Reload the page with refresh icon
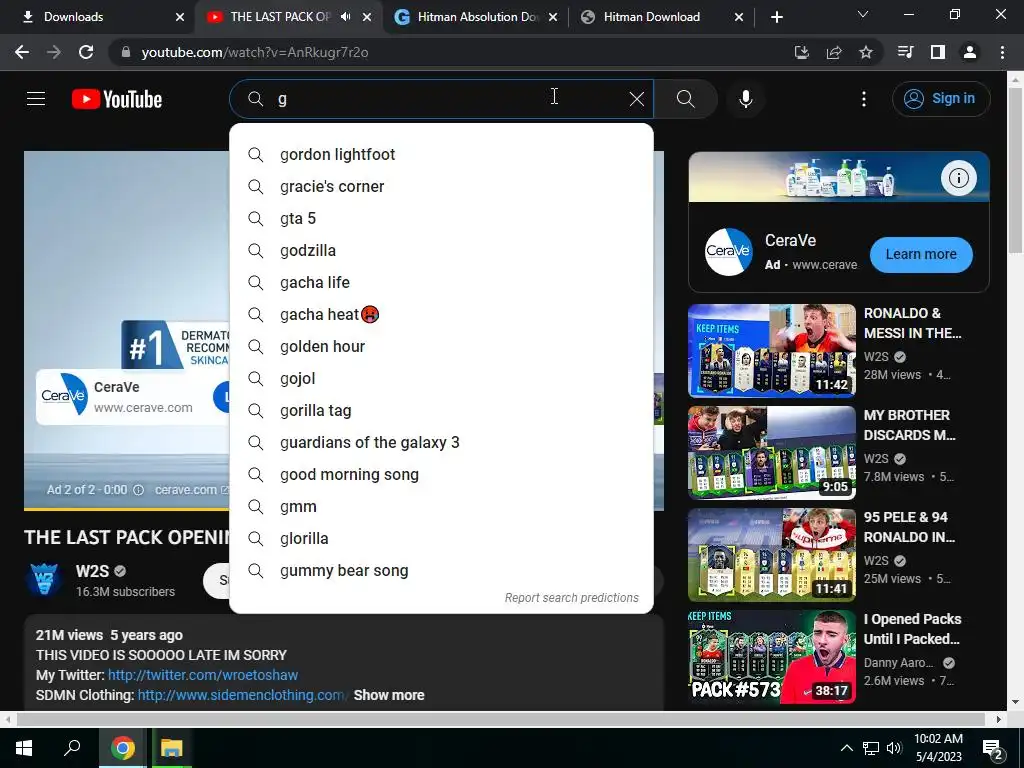This screenshot has height=768, width=1024. click(x=86, y=52)
